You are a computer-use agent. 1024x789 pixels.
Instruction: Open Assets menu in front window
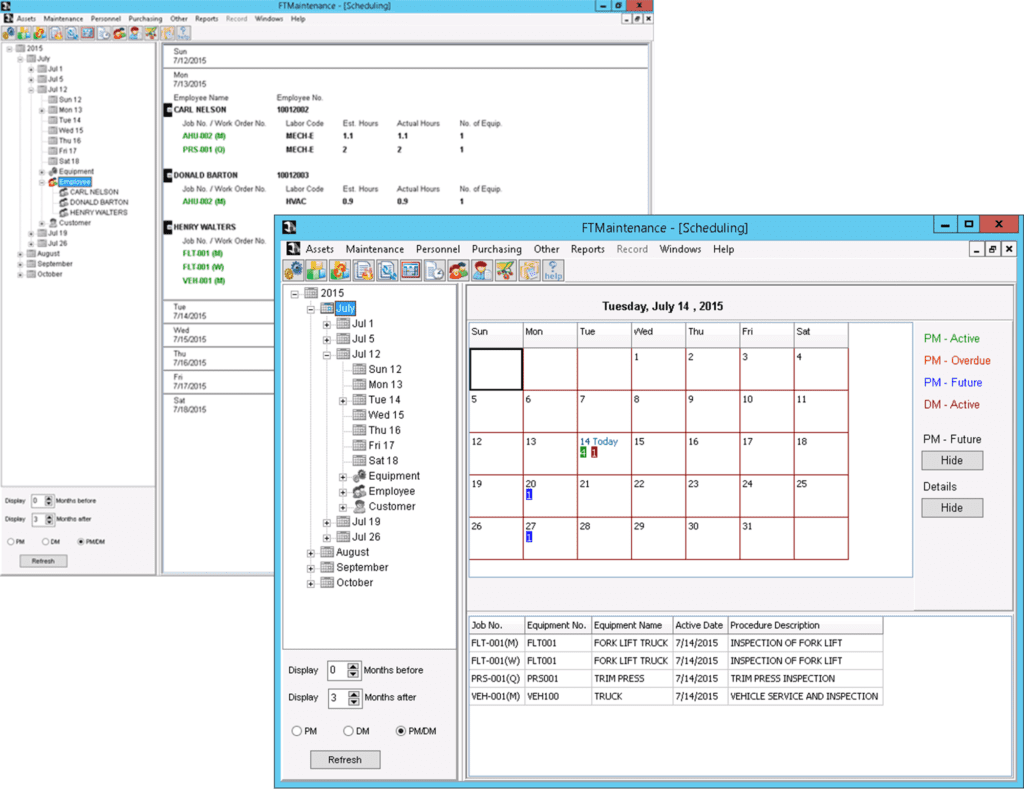click(x=319, y=249)
